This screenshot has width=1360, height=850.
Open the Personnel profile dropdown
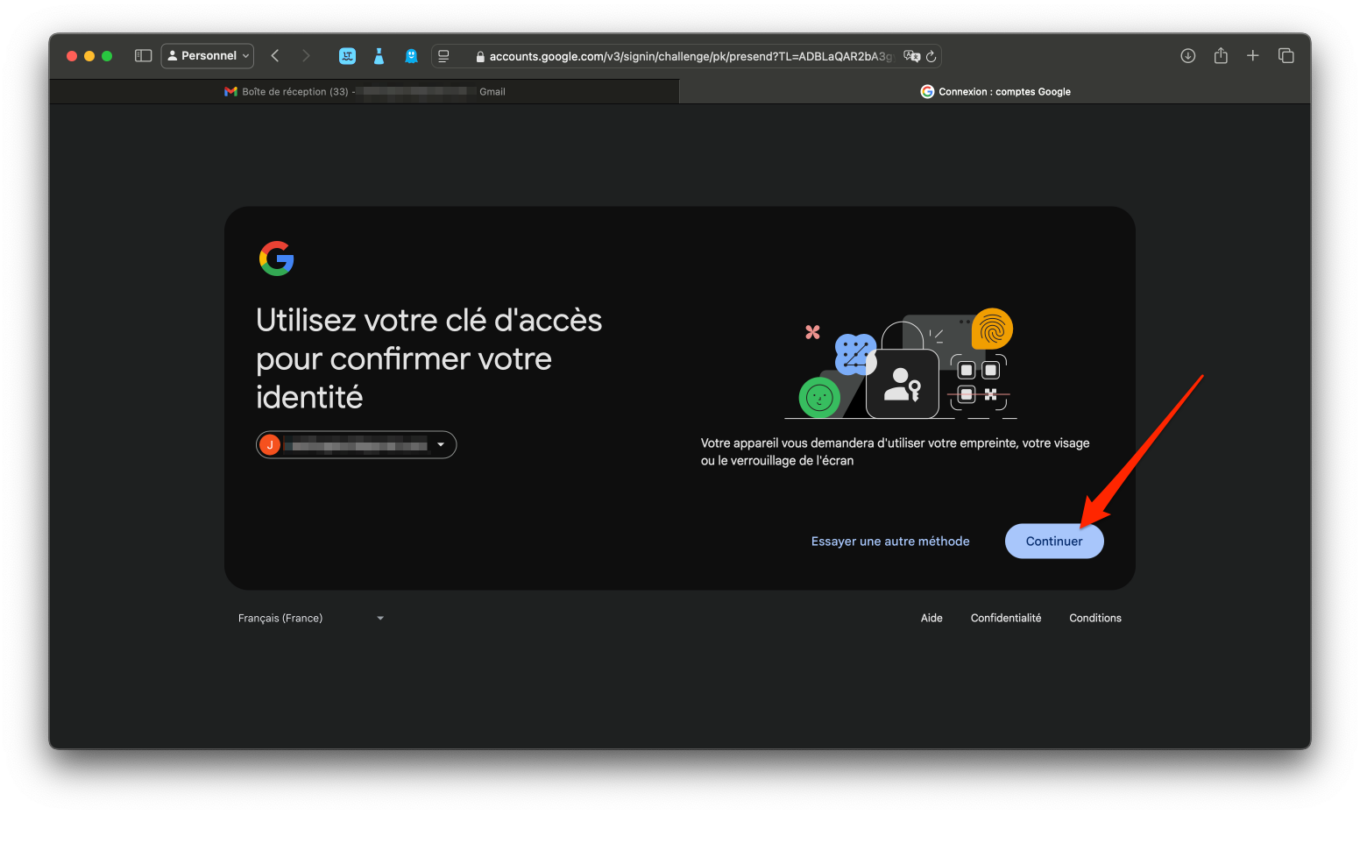coord(207,56)
